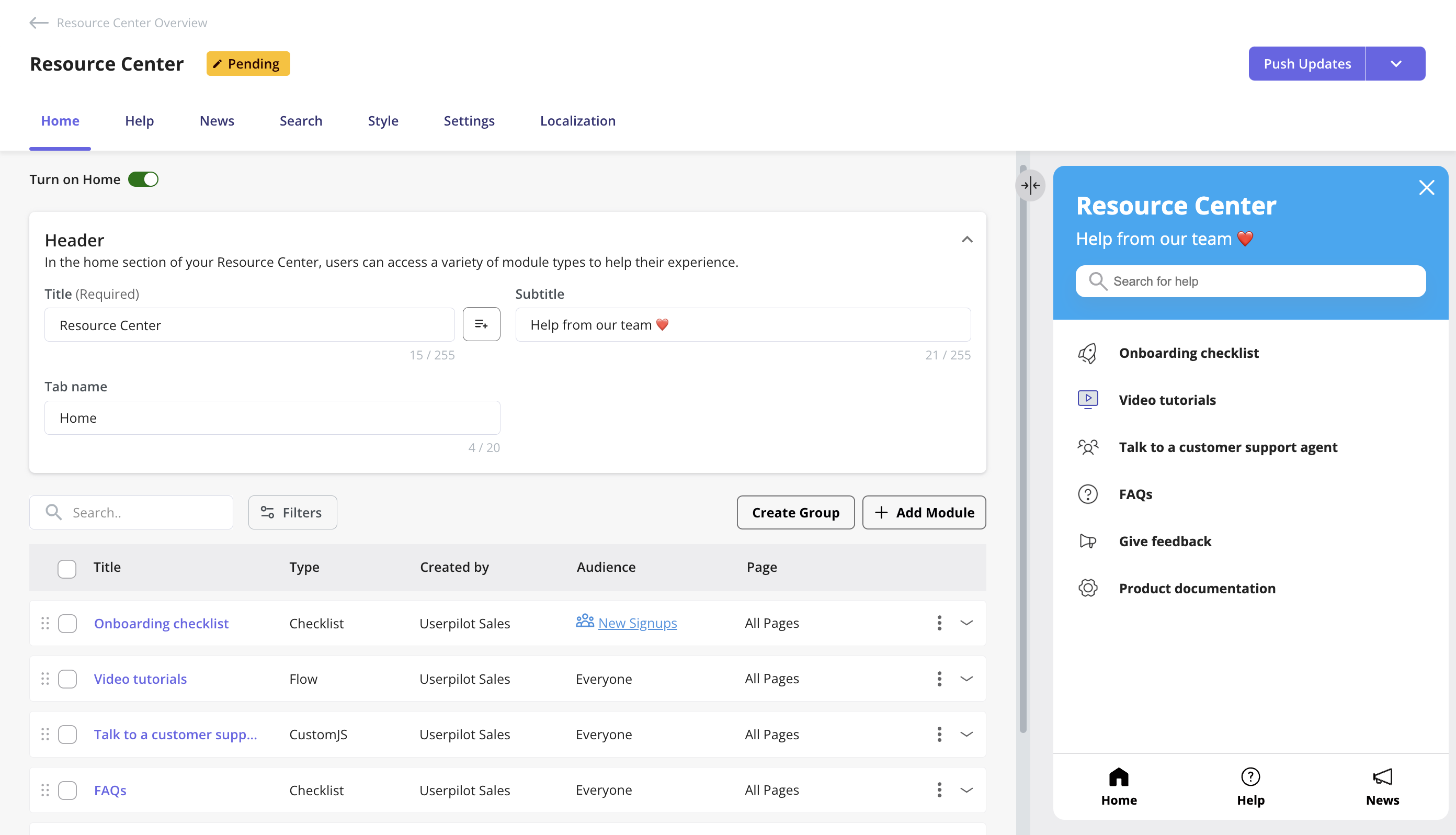Switch to the Style tab
The height and width of the screenshot is (835, 1456).
(383, 120)
